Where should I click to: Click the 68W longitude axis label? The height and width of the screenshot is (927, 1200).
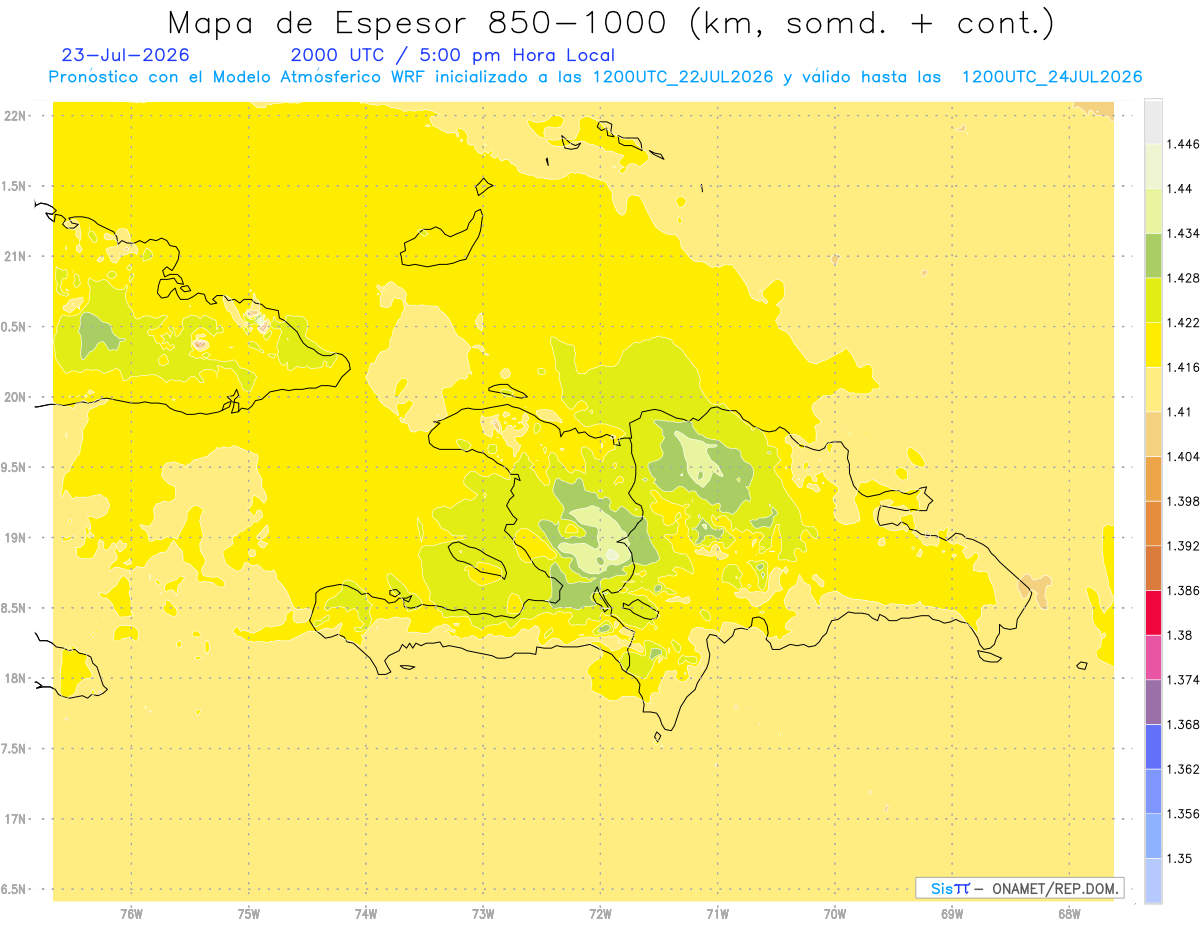[x=1069, y=914]
